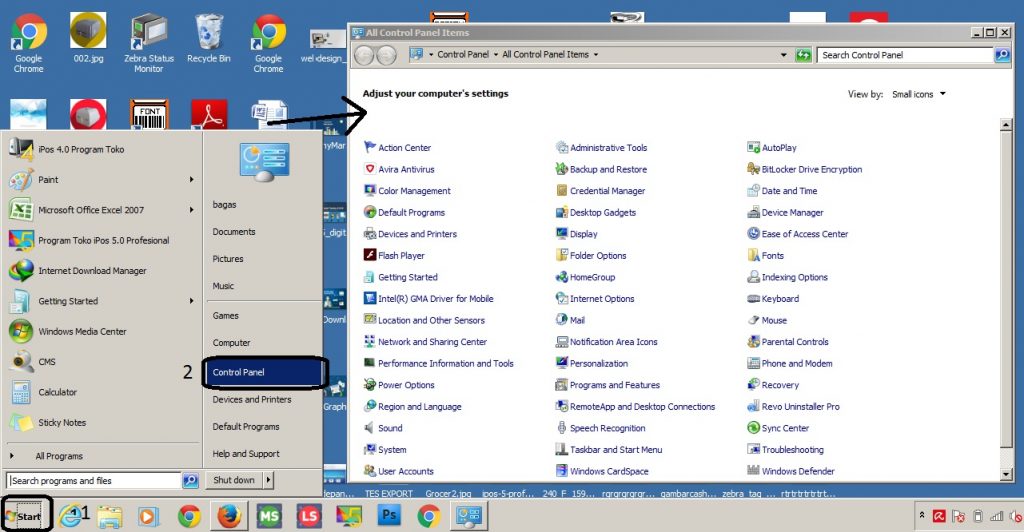Screen dimensions: 1024x532
Task: Select Computer in Start menu
Action: point(231,342)
